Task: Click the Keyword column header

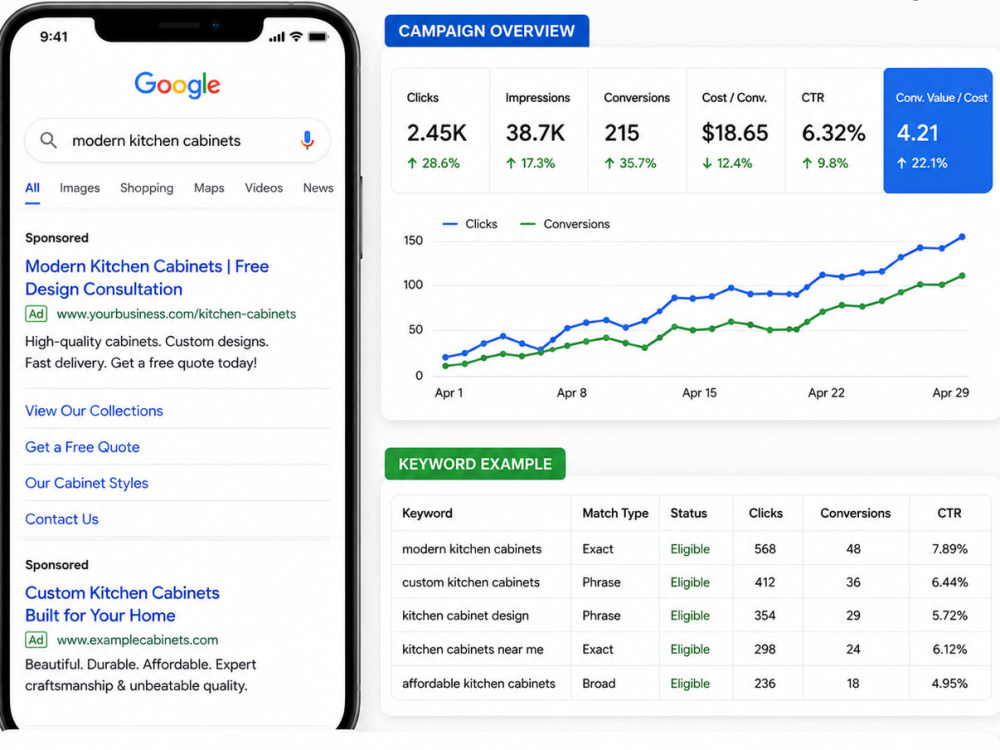Action: point(427,513)
